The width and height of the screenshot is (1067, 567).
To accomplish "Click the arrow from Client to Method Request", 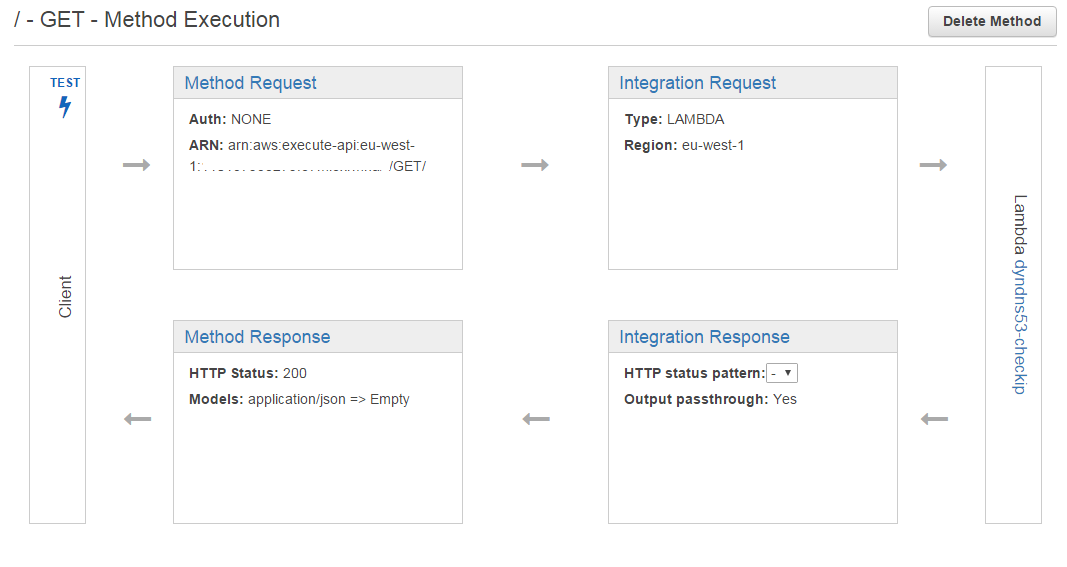I will tap(137, 165).
